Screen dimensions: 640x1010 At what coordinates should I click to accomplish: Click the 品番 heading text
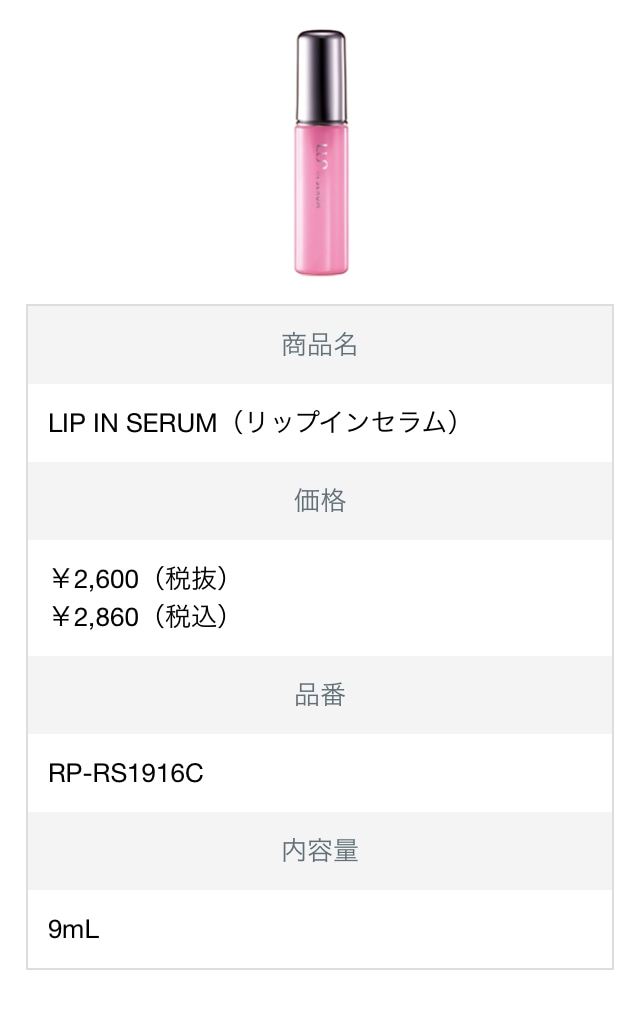(320, 695)
